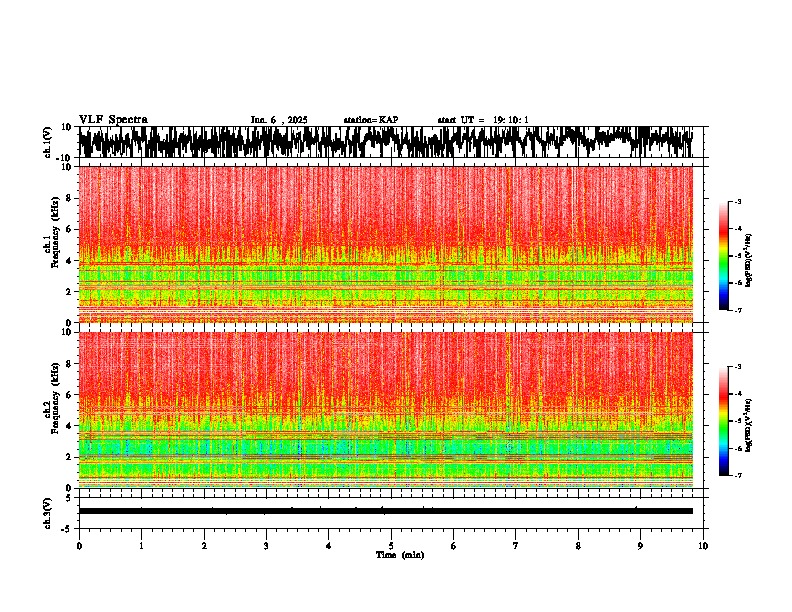Click the ch.2 color bar '-7' bottom label

coord(738,476)
